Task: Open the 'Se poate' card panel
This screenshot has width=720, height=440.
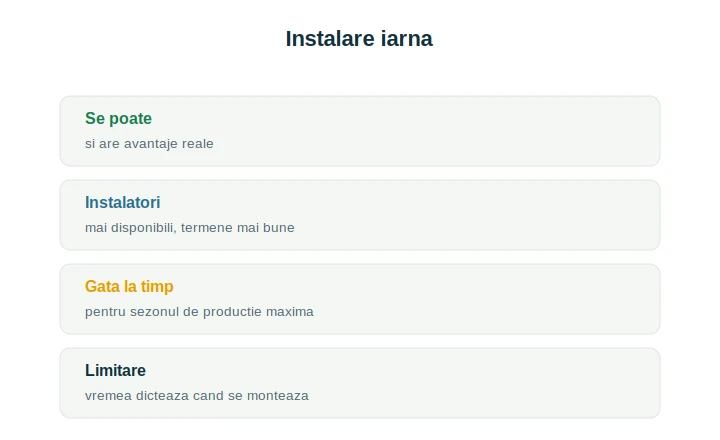Action: pos(360,131)
